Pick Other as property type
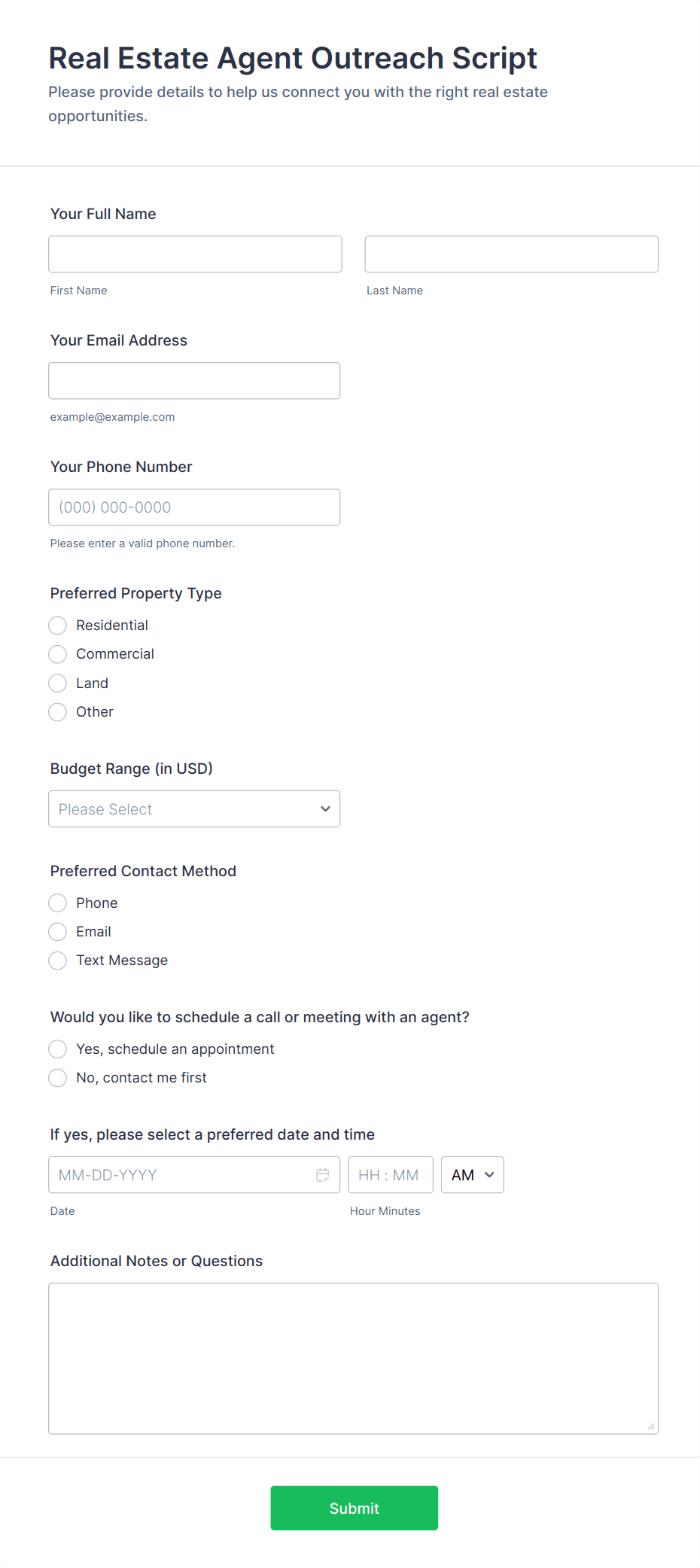This screenshot has width=700, height=1568. pos(57,711)
